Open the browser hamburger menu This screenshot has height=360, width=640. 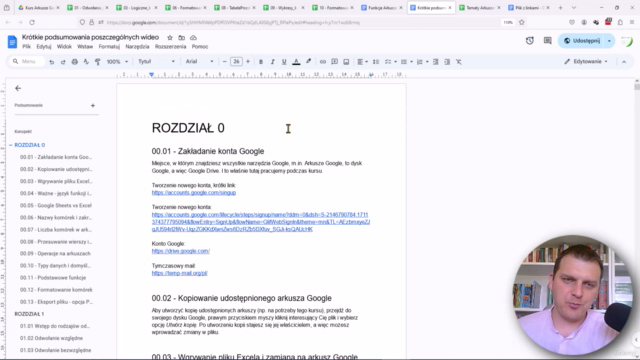632,22
